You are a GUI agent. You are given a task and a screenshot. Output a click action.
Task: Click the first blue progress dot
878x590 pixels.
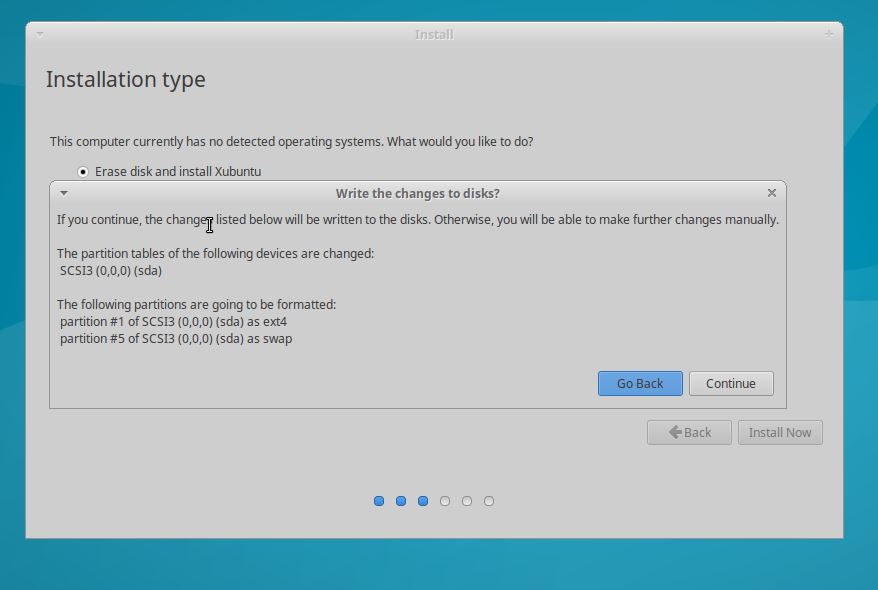[x=379, y=501]
